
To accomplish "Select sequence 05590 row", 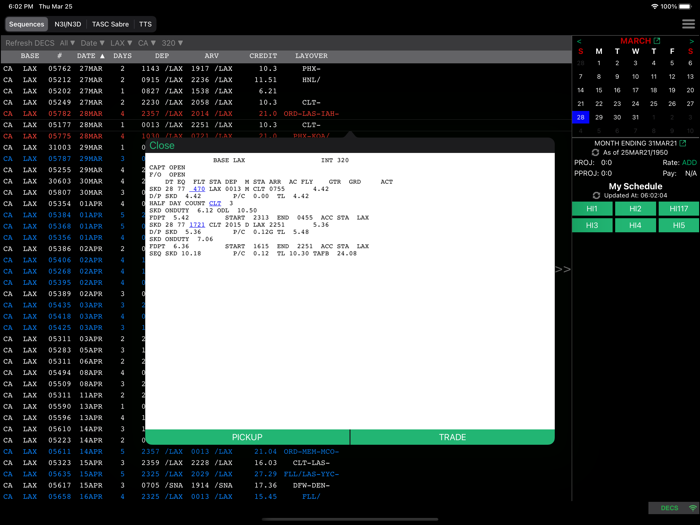I will coord(73,406).
